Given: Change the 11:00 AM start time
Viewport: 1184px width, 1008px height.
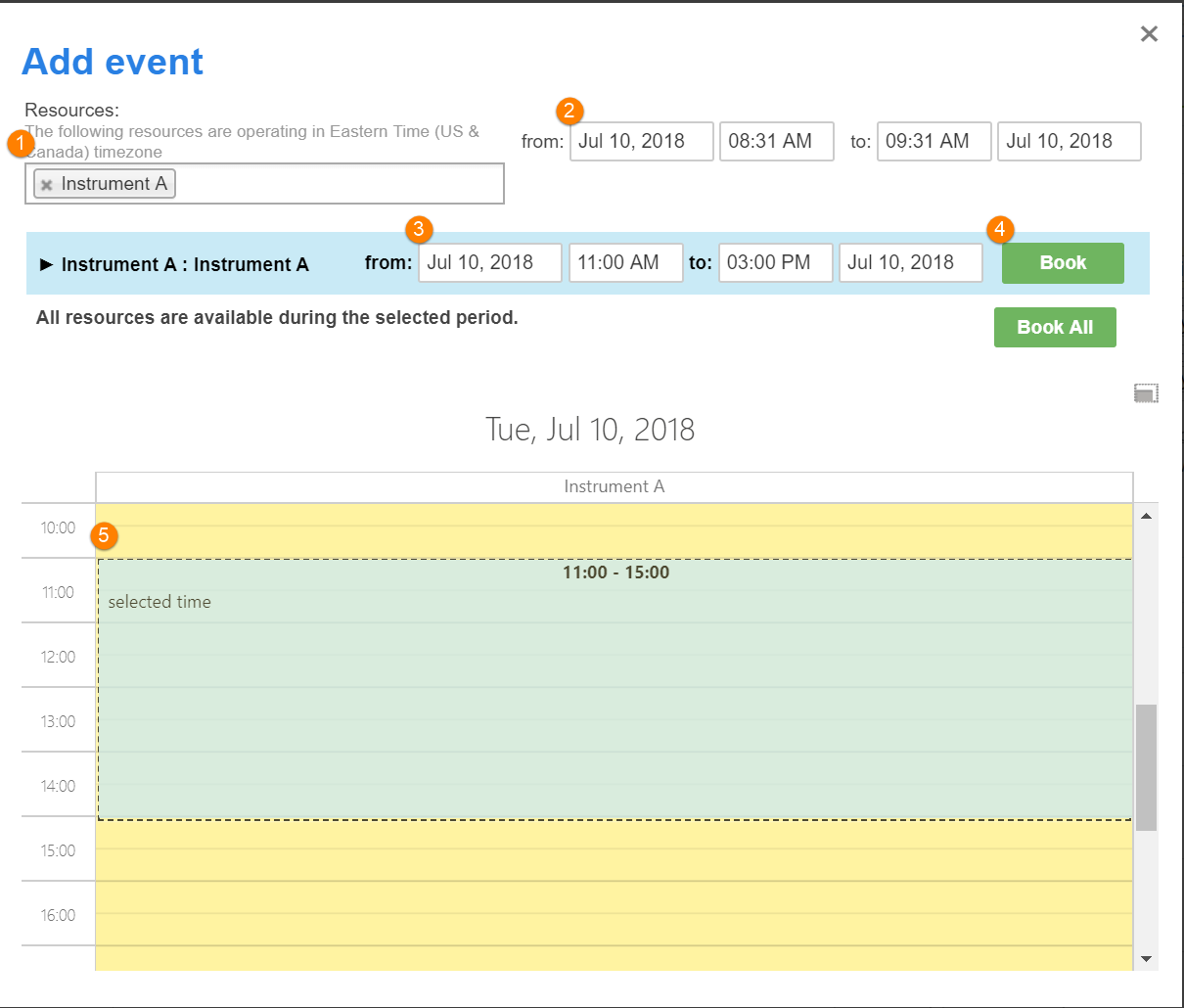Looking at the screenshot, I should [625, 262].
